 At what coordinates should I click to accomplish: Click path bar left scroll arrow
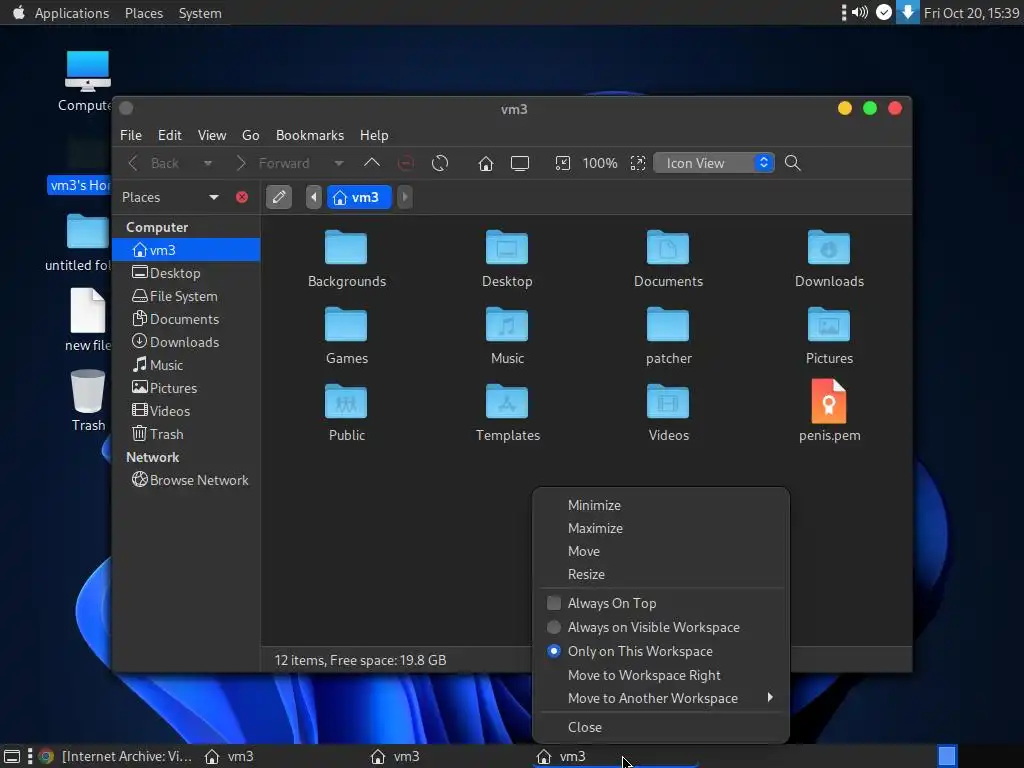(x=314, y=197)
